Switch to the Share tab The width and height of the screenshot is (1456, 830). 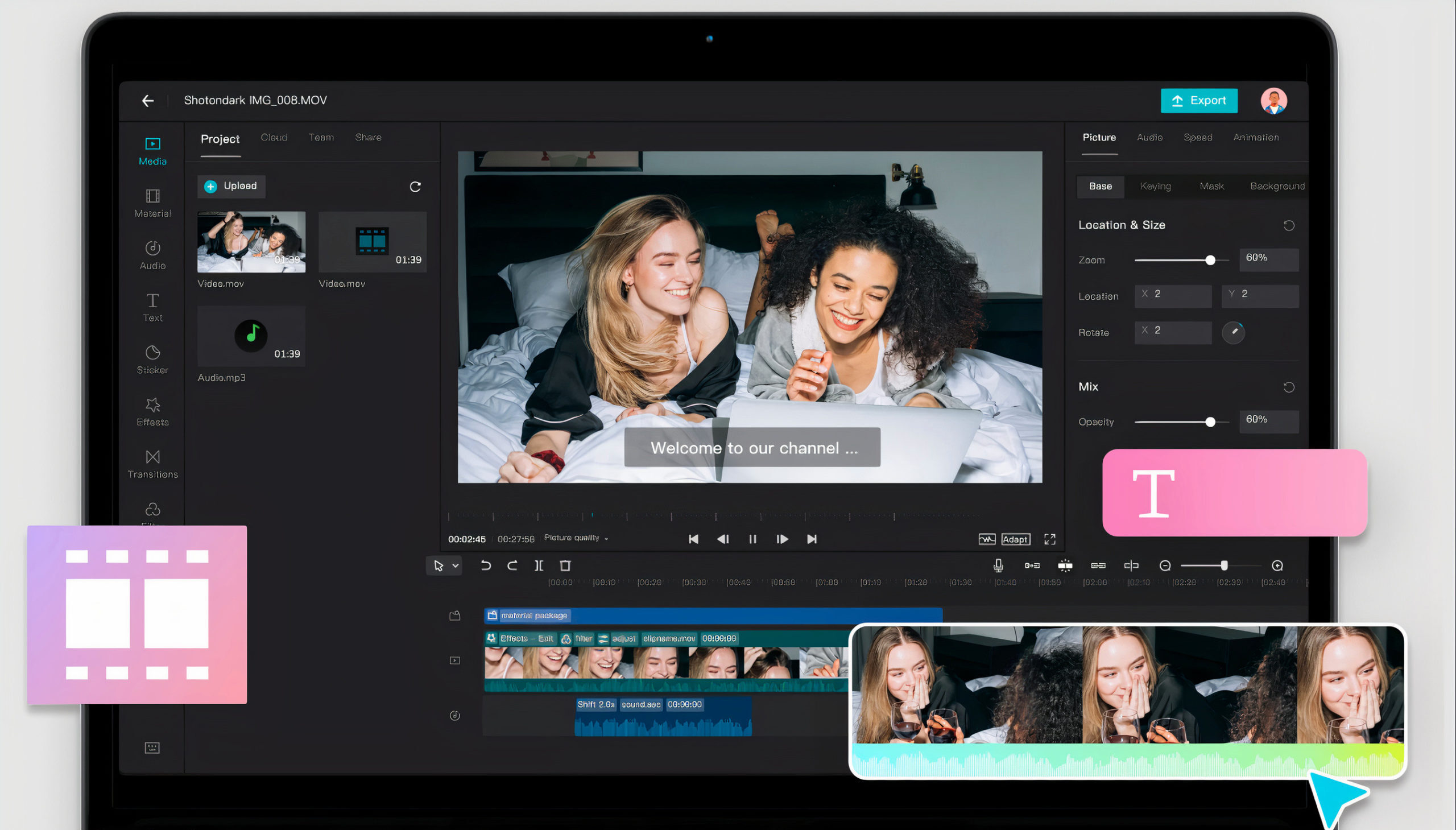click(x=368, y=137)
